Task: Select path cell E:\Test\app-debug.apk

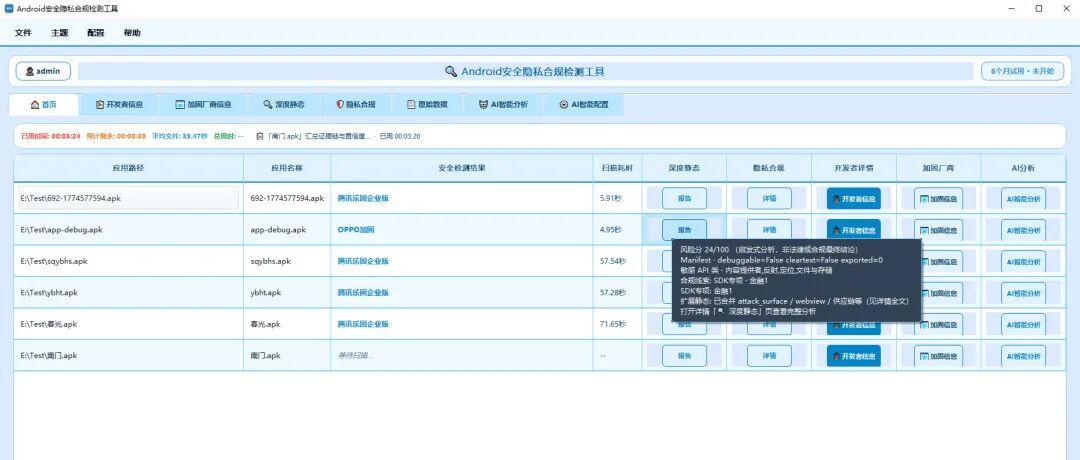Action: (128, 230)
